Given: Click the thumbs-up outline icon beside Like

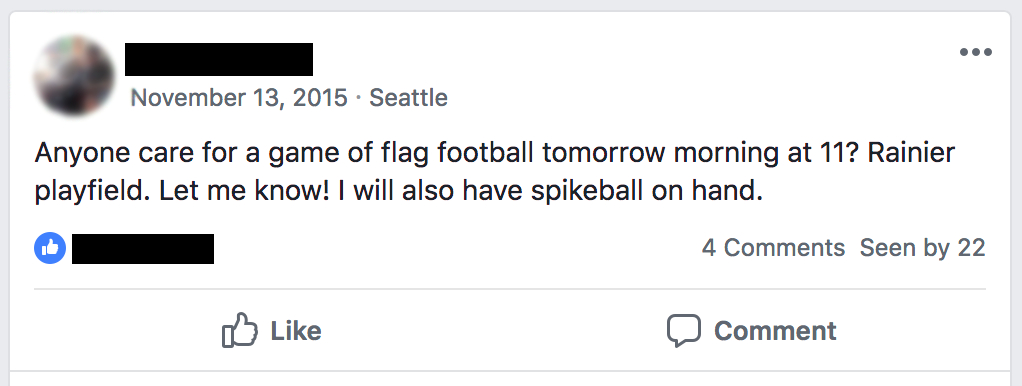Looking at the screenshot, I should pos(240,330).
